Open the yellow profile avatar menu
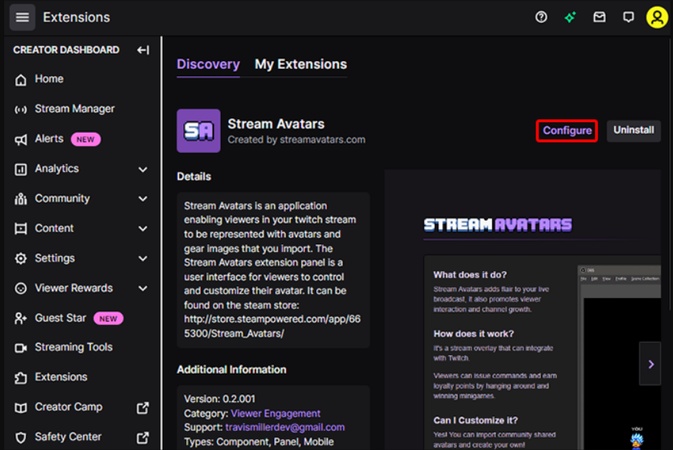Screen dimensions: 673x450 [657, 17]
